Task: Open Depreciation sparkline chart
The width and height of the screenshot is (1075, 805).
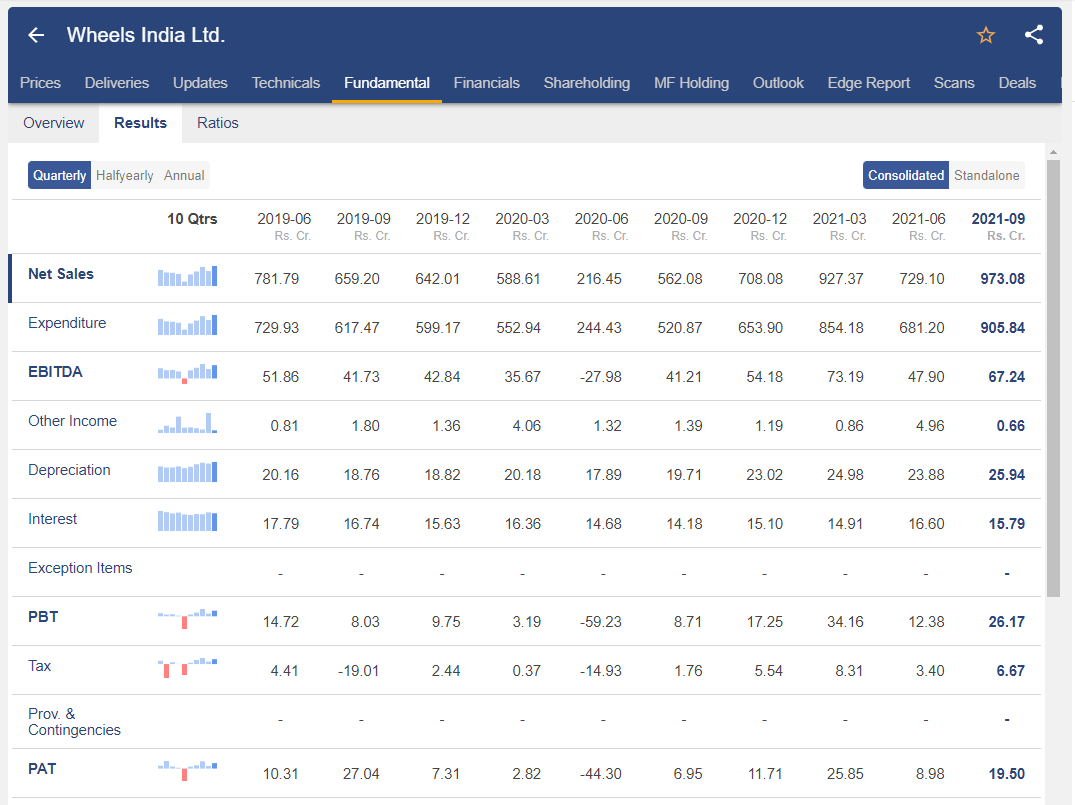Action: (x=187, y=472)
